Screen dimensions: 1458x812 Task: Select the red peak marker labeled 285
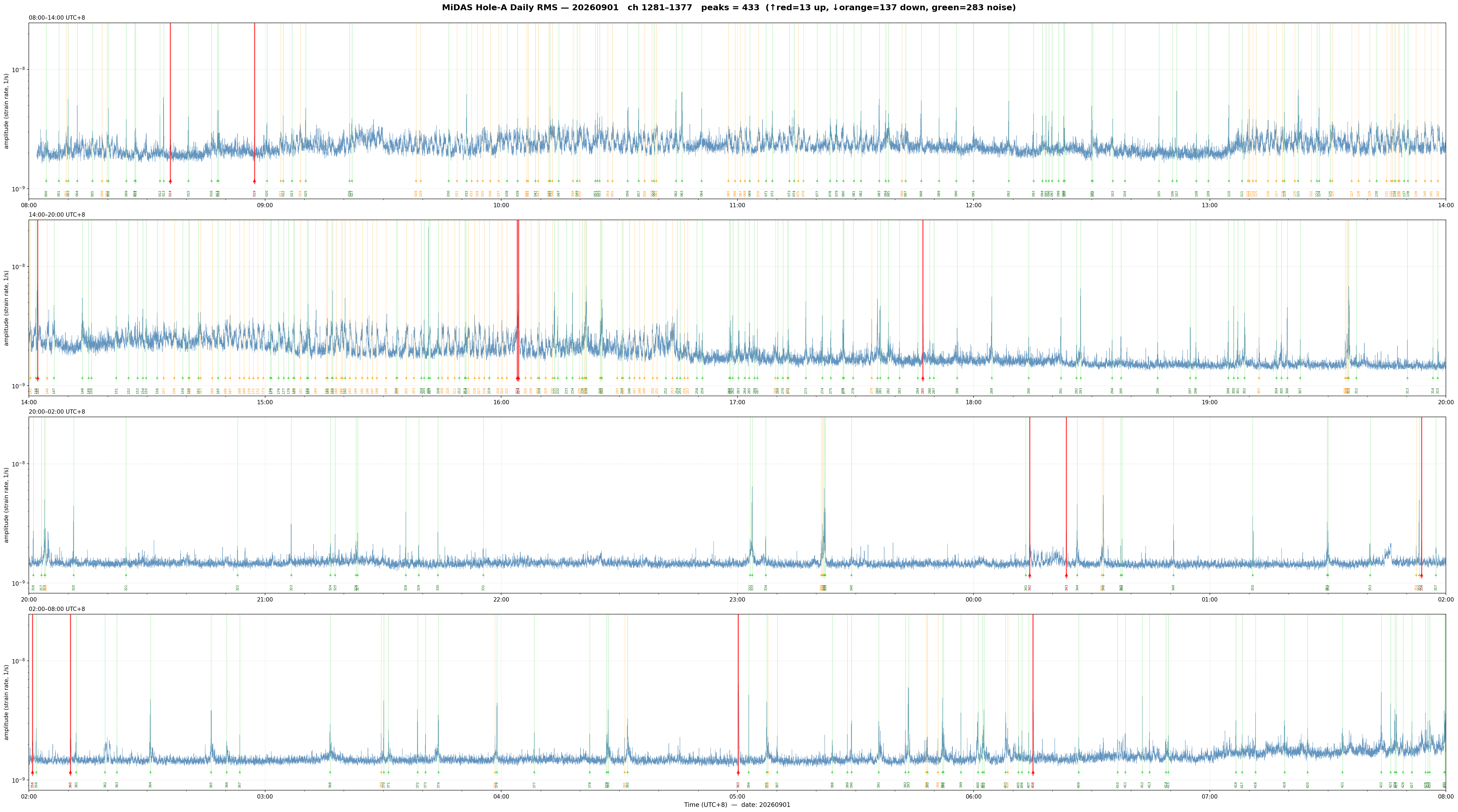923,378
